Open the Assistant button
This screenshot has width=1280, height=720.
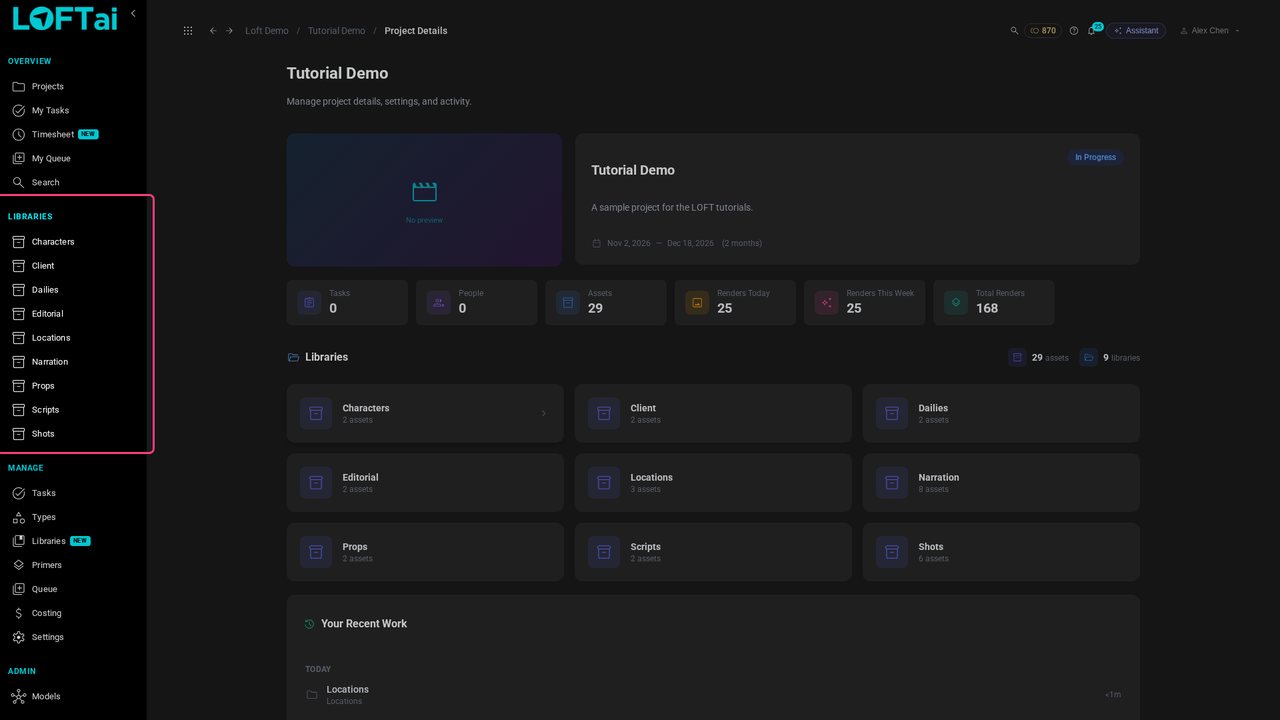tap(1136, 31)
